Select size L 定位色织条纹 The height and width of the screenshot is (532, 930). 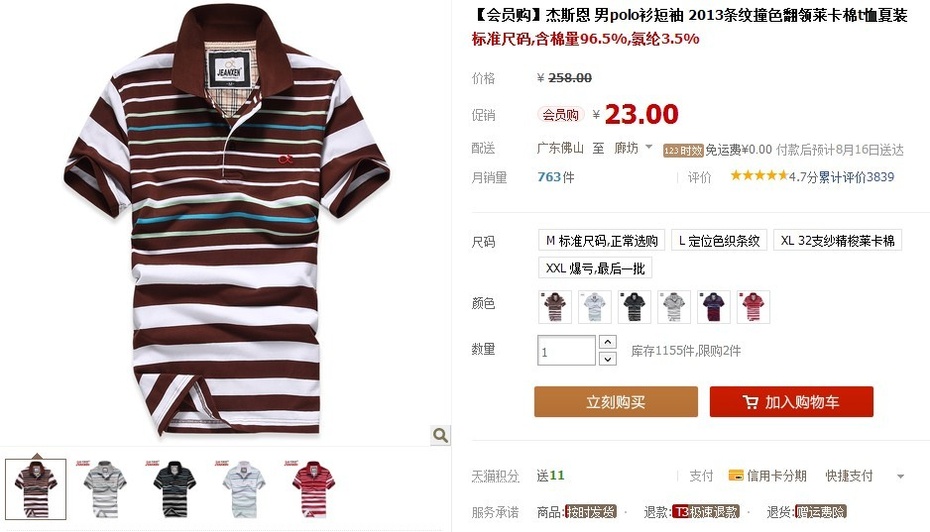pyautogui.click(x=719, y=240)
